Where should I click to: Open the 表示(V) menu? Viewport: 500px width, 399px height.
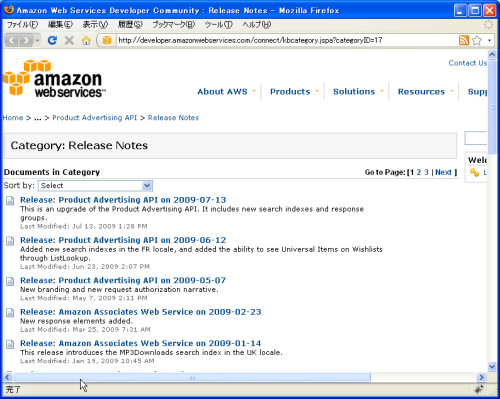click(95, 24)
